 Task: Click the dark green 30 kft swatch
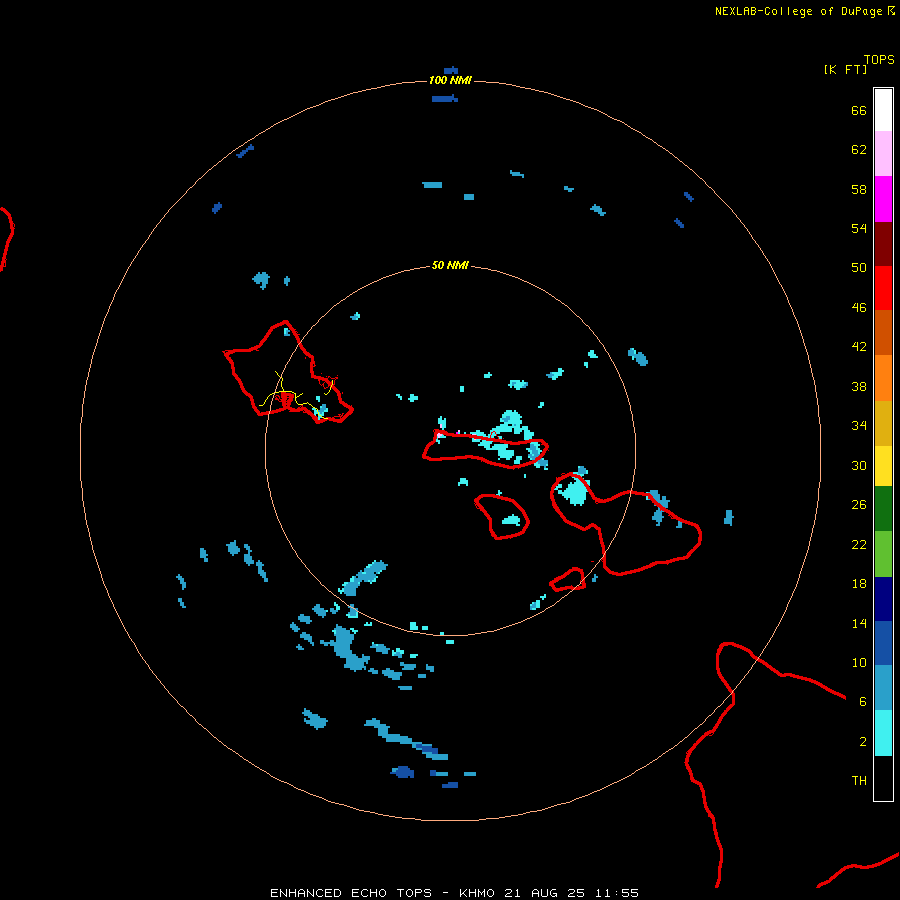[883, 509]
